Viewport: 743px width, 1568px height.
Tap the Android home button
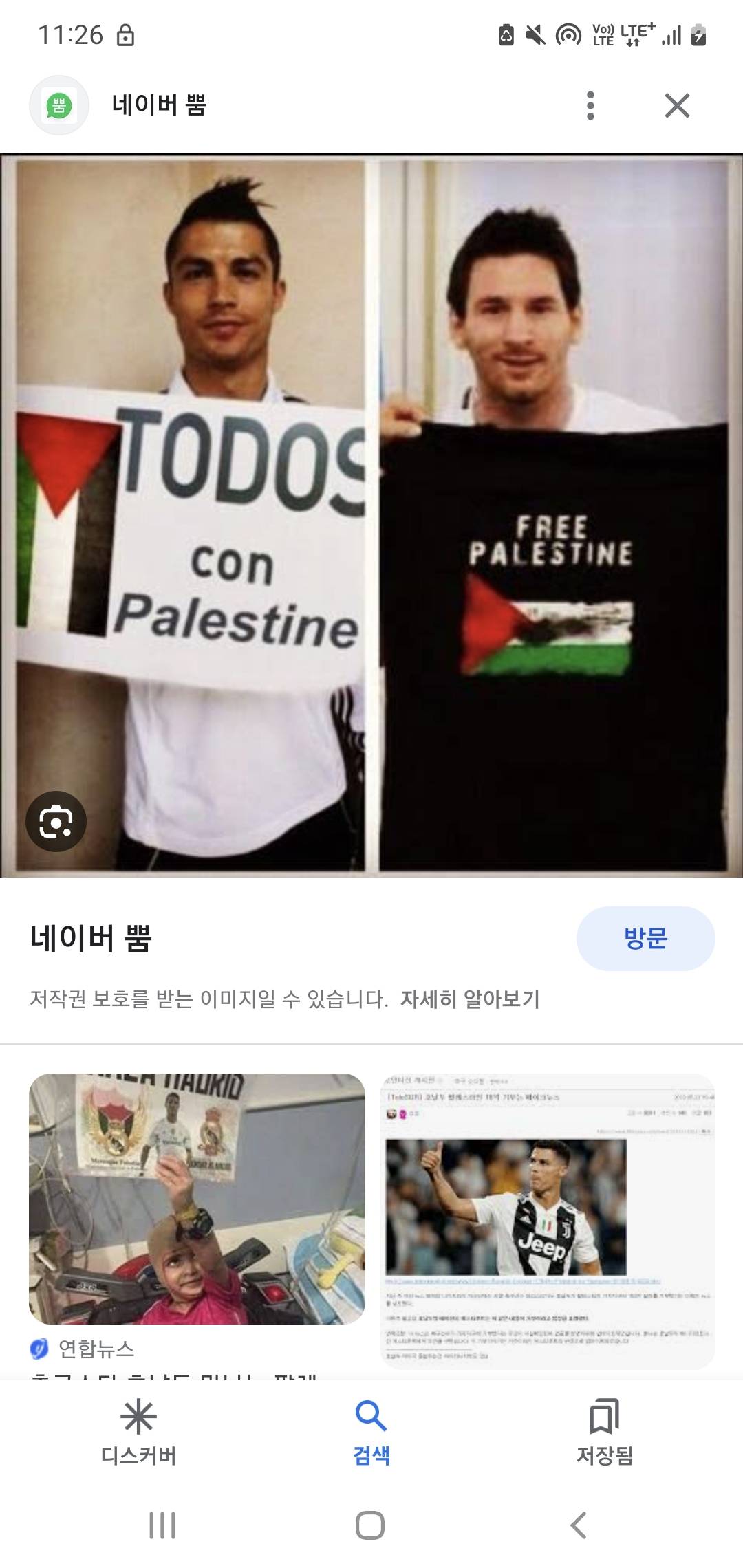(x=370, y=1525)
